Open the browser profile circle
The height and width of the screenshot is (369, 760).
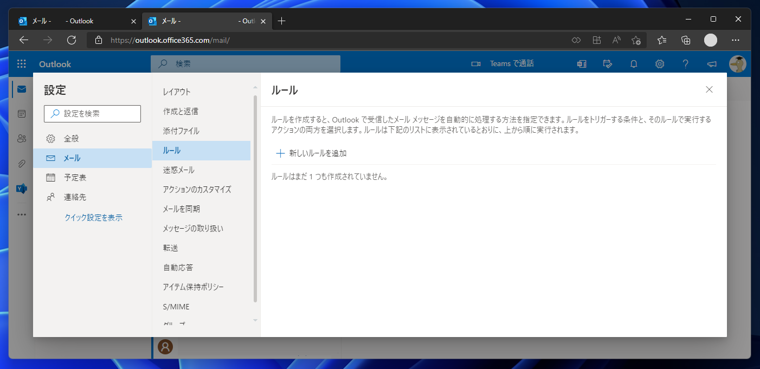coord(711,40)
